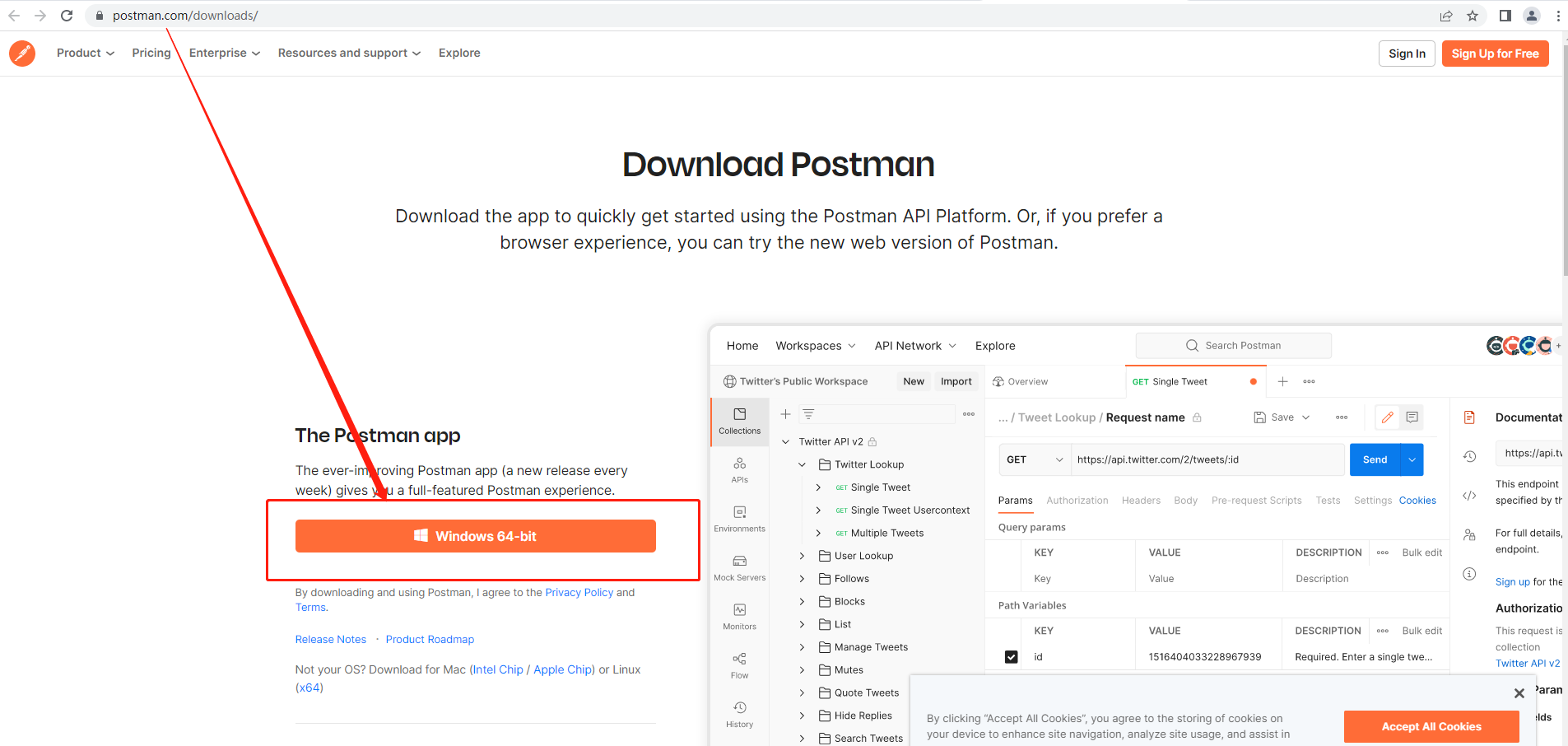Expand the User Lookup folder
This screenshot has width=1568, height=746.
(x=802, y=556)
